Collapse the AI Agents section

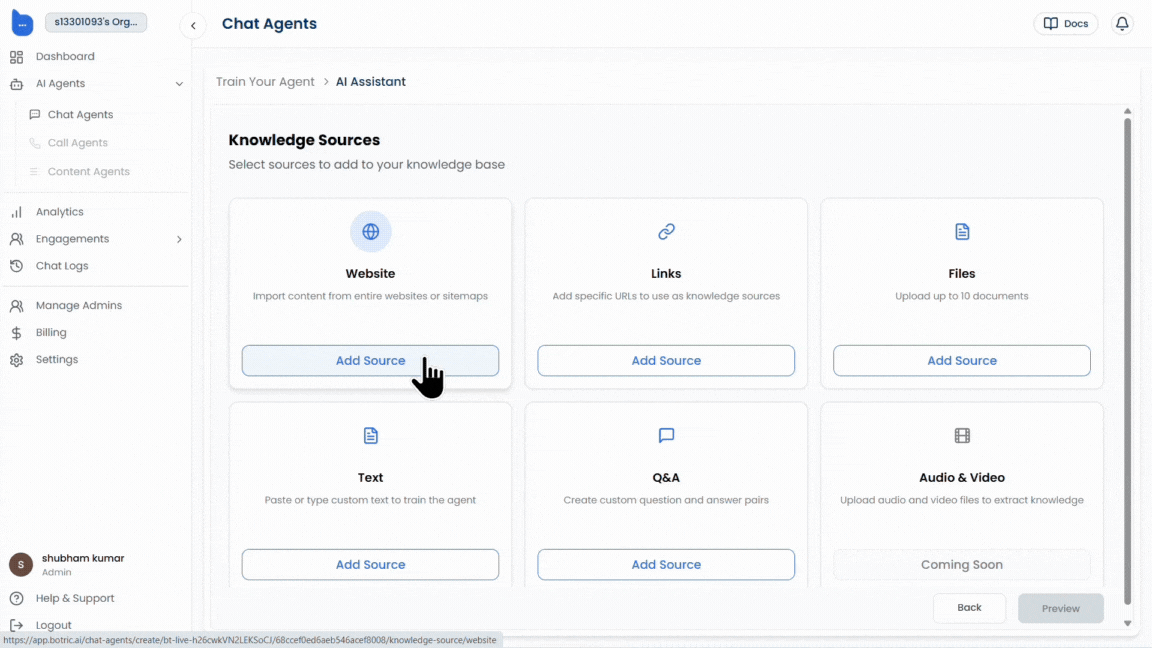179,83
